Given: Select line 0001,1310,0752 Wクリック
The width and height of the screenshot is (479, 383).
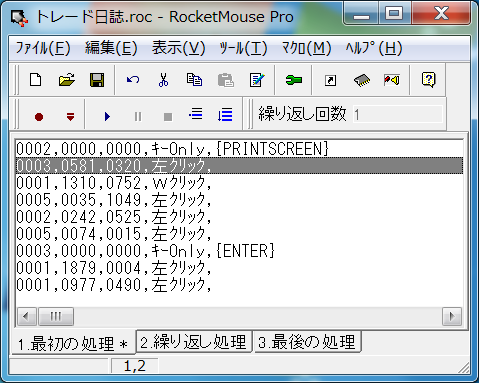Looking at the screenshot, I should 239,183.
